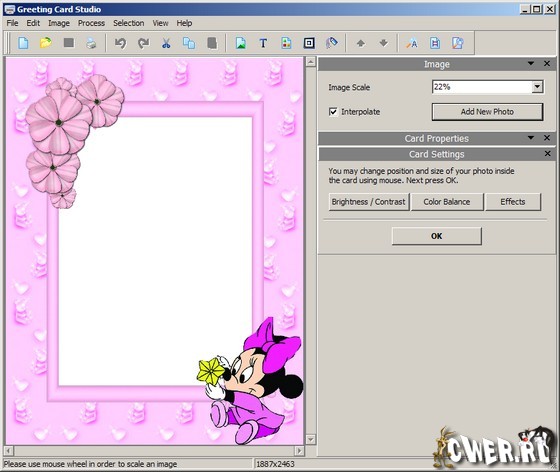Toggle the Interpolate checkbox
Viewport: 560px width, 472px height.
pyautogui.click(x=333, y=112)
